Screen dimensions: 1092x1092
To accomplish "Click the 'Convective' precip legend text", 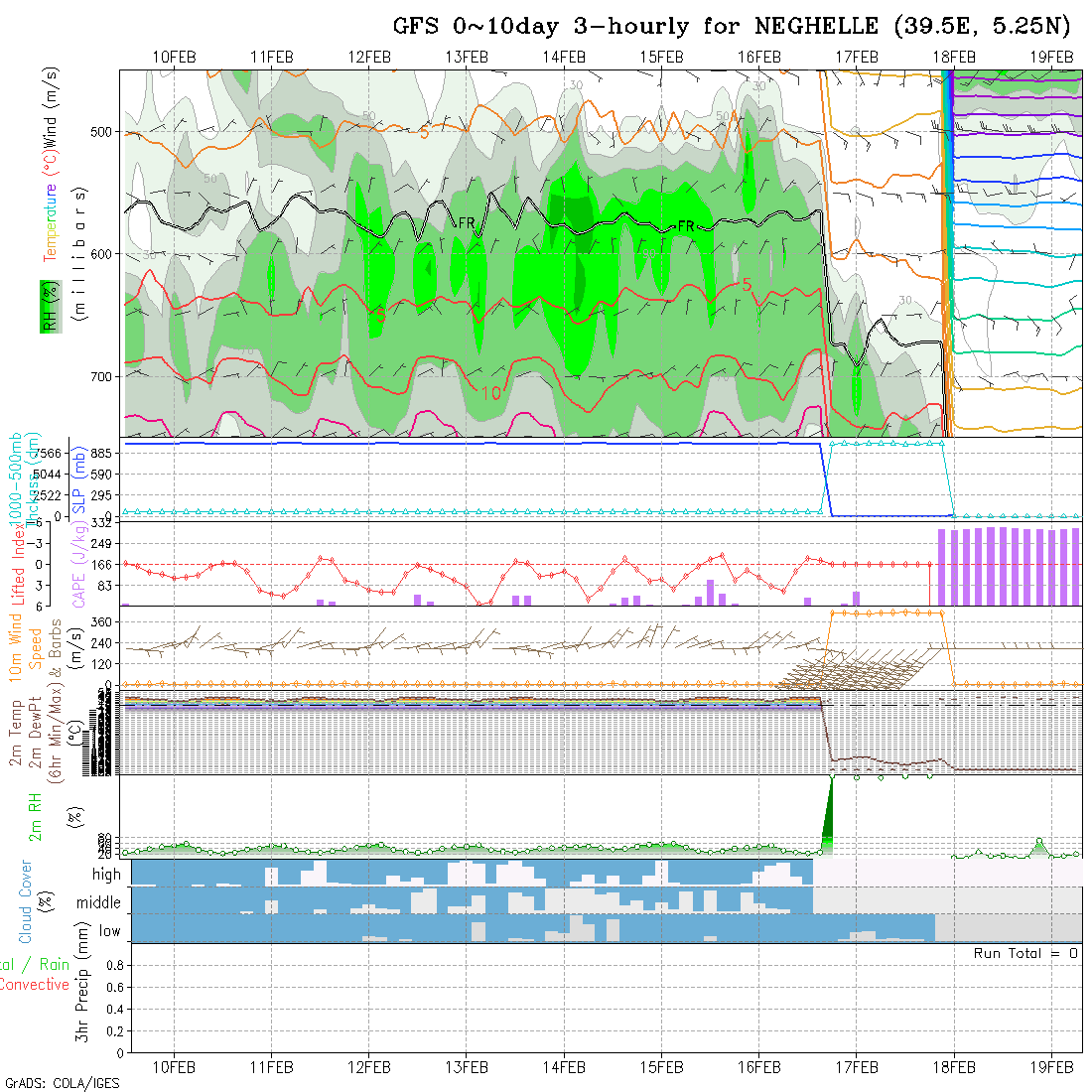I will (35, 985).
